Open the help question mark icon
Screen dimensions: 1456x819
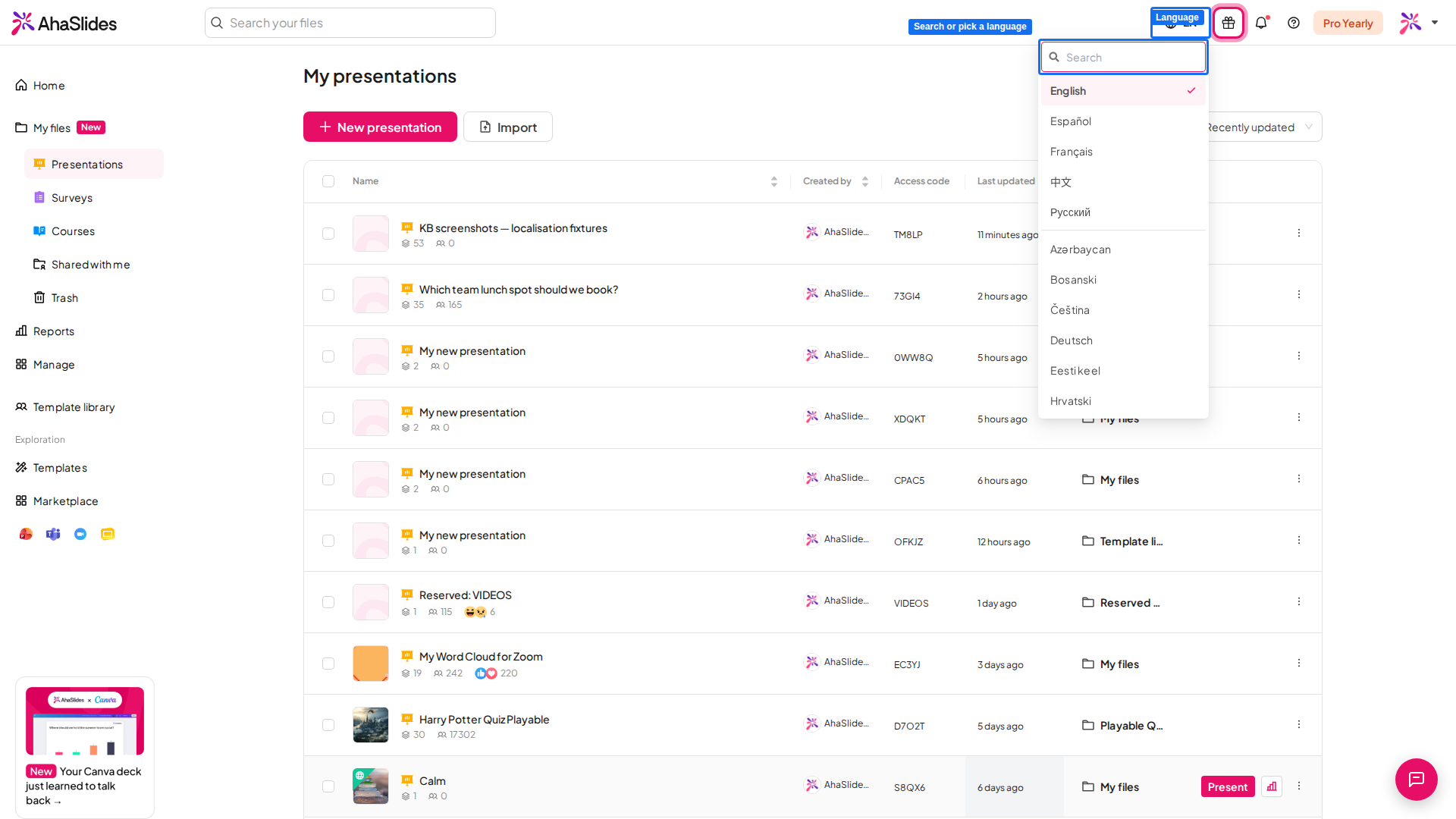pyautogui.click(x=1294, y=23)
